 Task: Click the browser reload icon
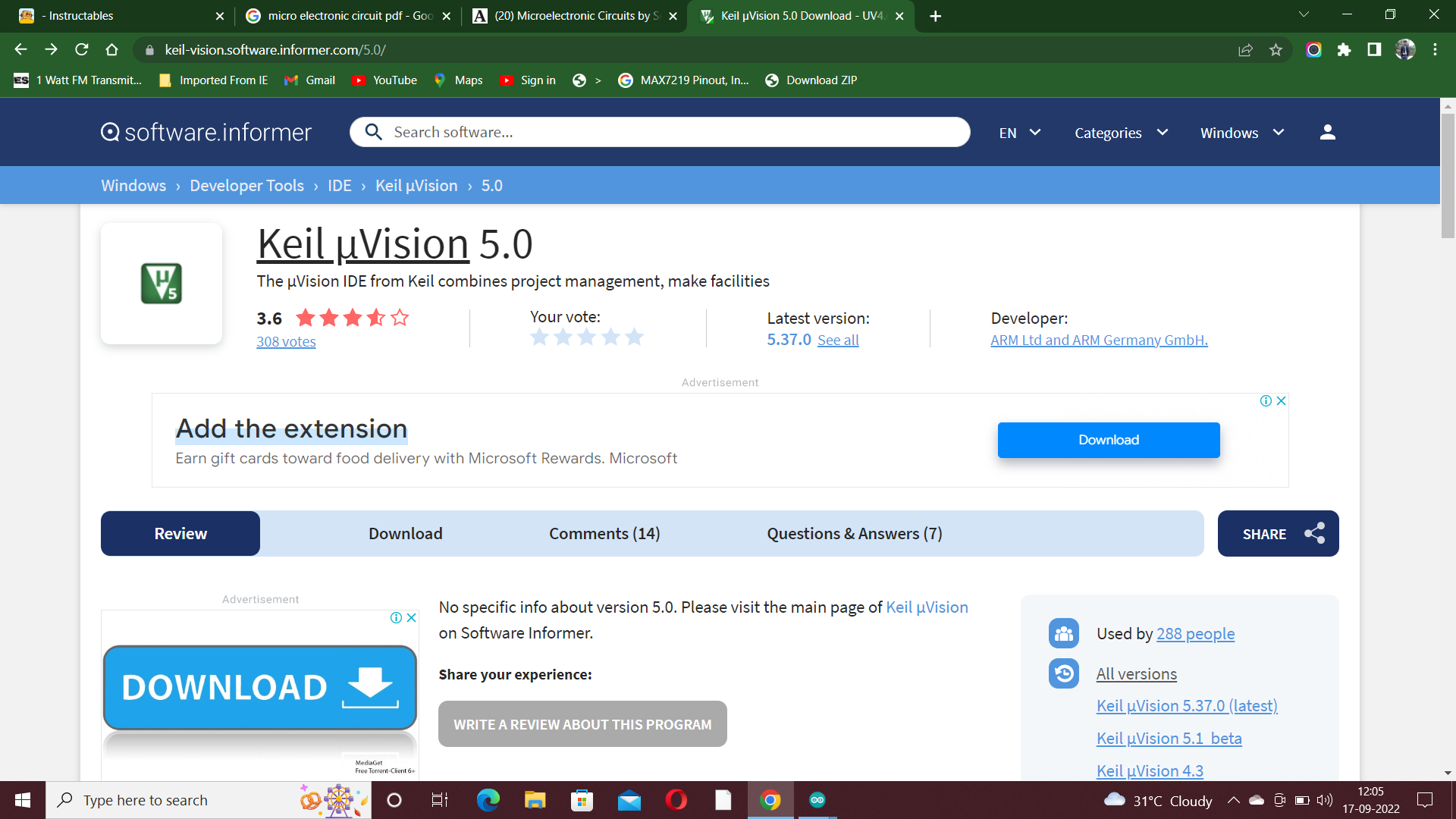[x=82, y=50]
